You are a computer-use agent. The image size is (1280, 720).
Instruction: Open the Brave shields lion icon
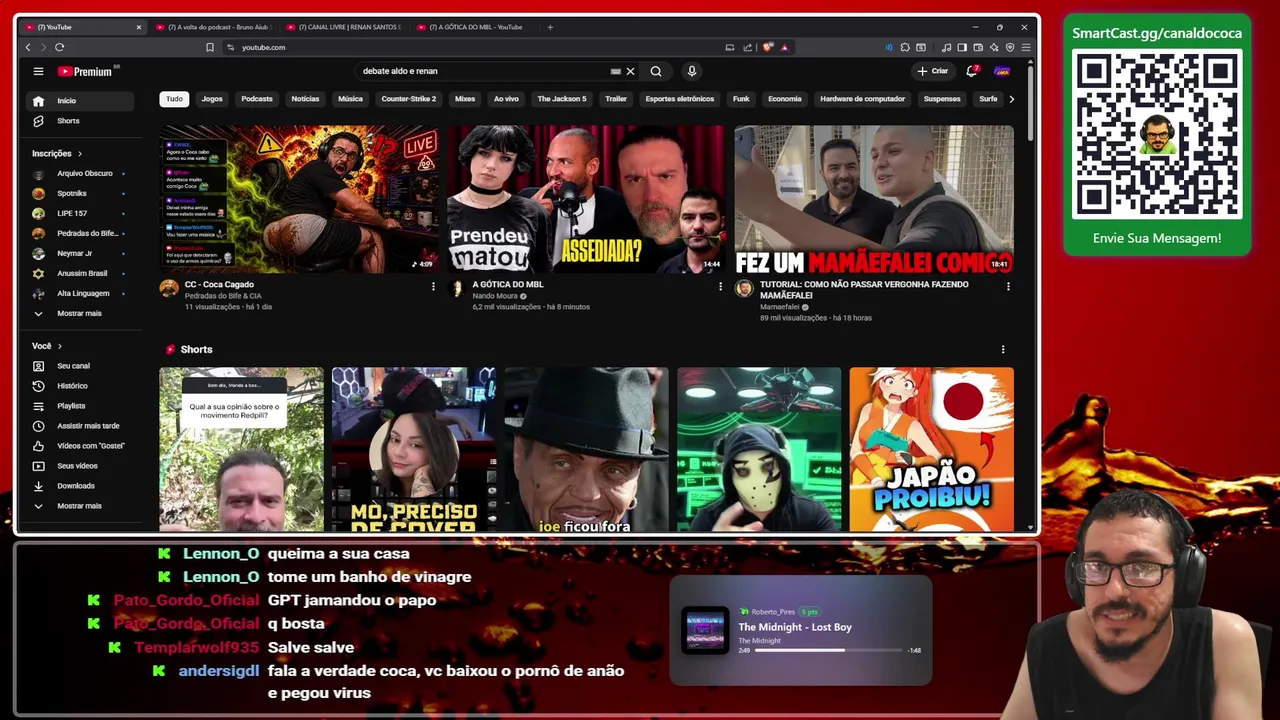click(767, 47)
